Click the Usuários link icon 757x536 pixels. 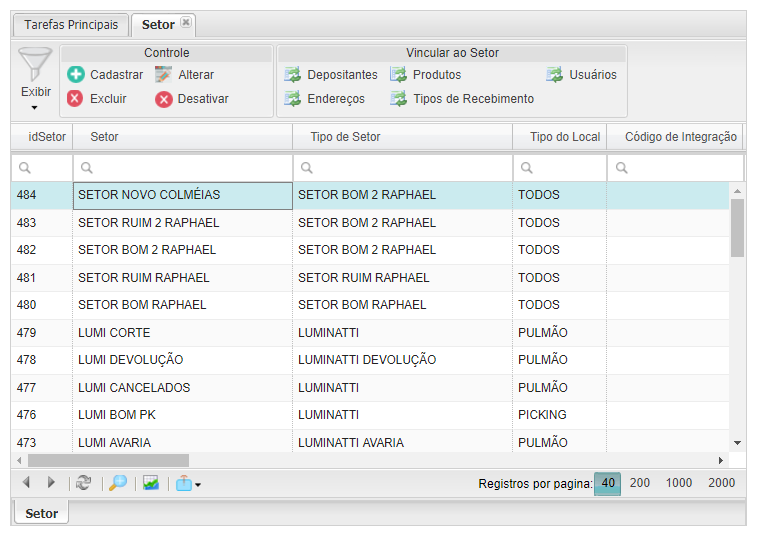click(x=555, y=74)
